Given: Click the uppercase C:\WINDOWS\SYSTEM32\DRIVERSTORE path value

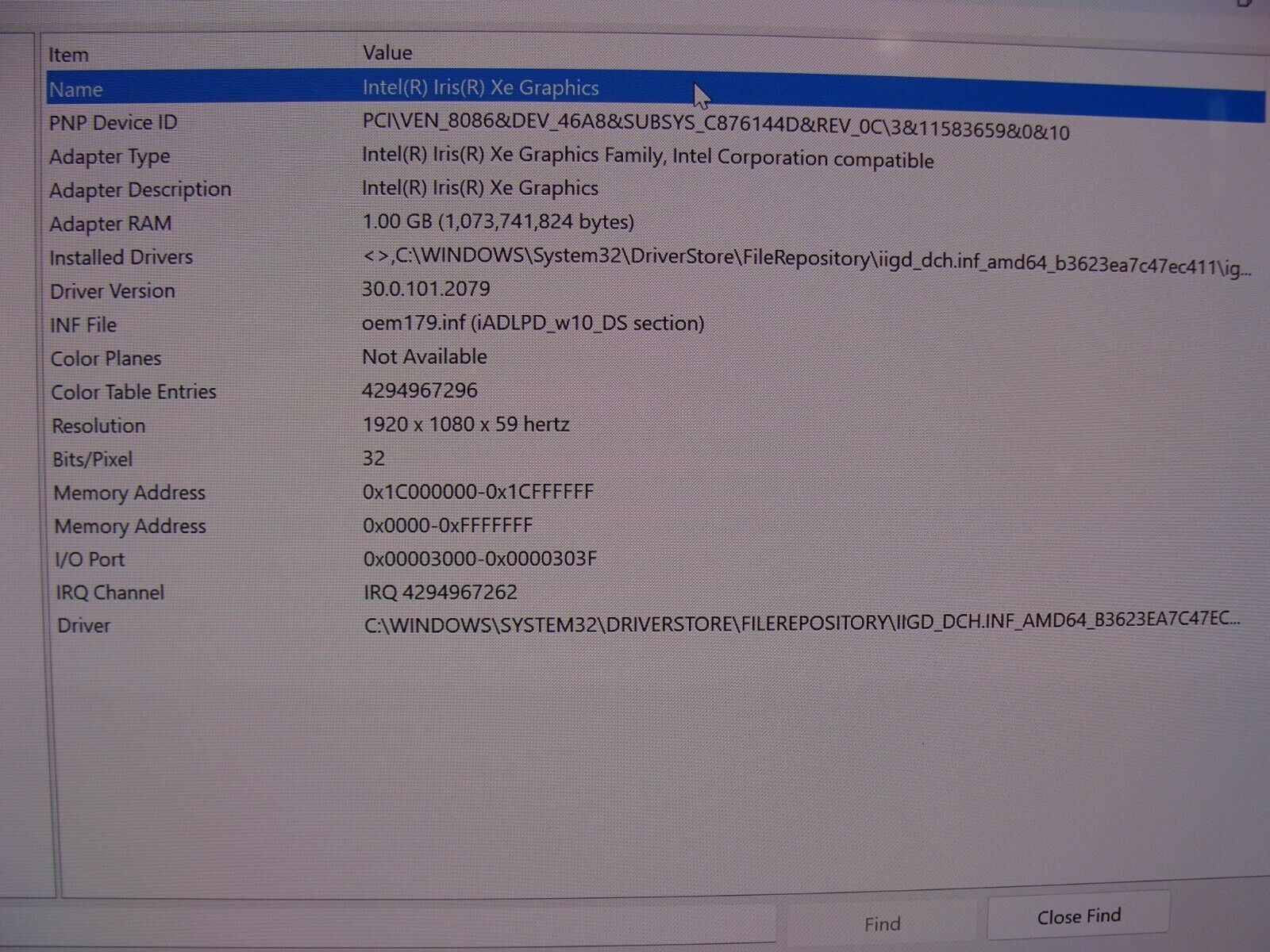Looking at the screenshot, I should 802,622.
